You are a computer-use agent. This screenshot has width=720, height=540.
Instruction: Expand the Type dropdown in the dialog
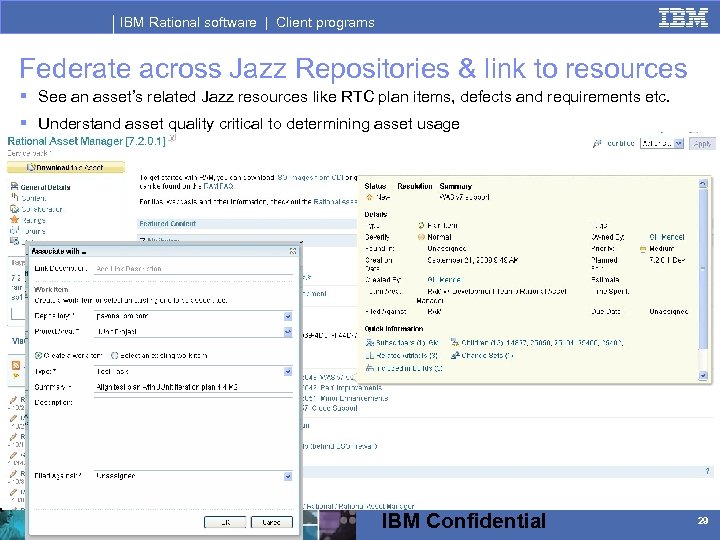coord(288,371)
